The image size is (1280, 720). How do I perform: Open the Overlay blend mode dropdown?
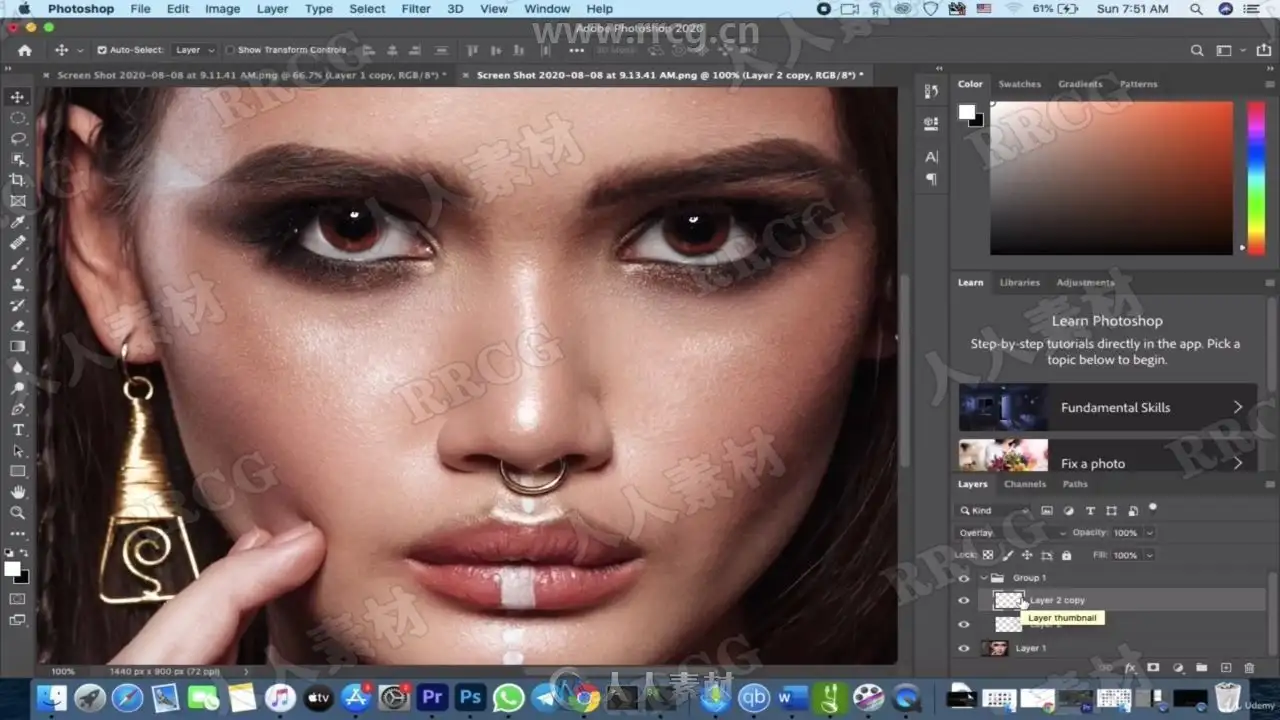click(1010, 533)
